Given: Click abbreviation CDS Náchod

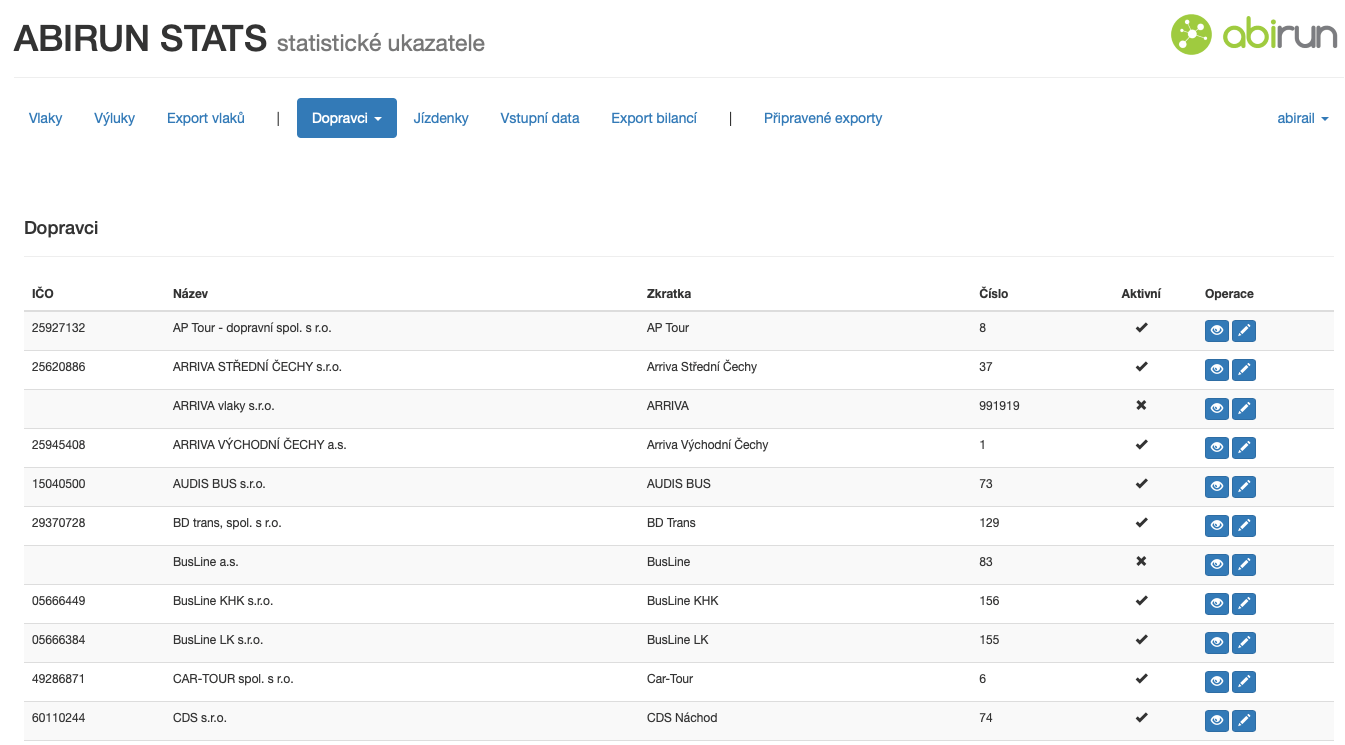Looking at the screenshot, I should coord(682,718).
